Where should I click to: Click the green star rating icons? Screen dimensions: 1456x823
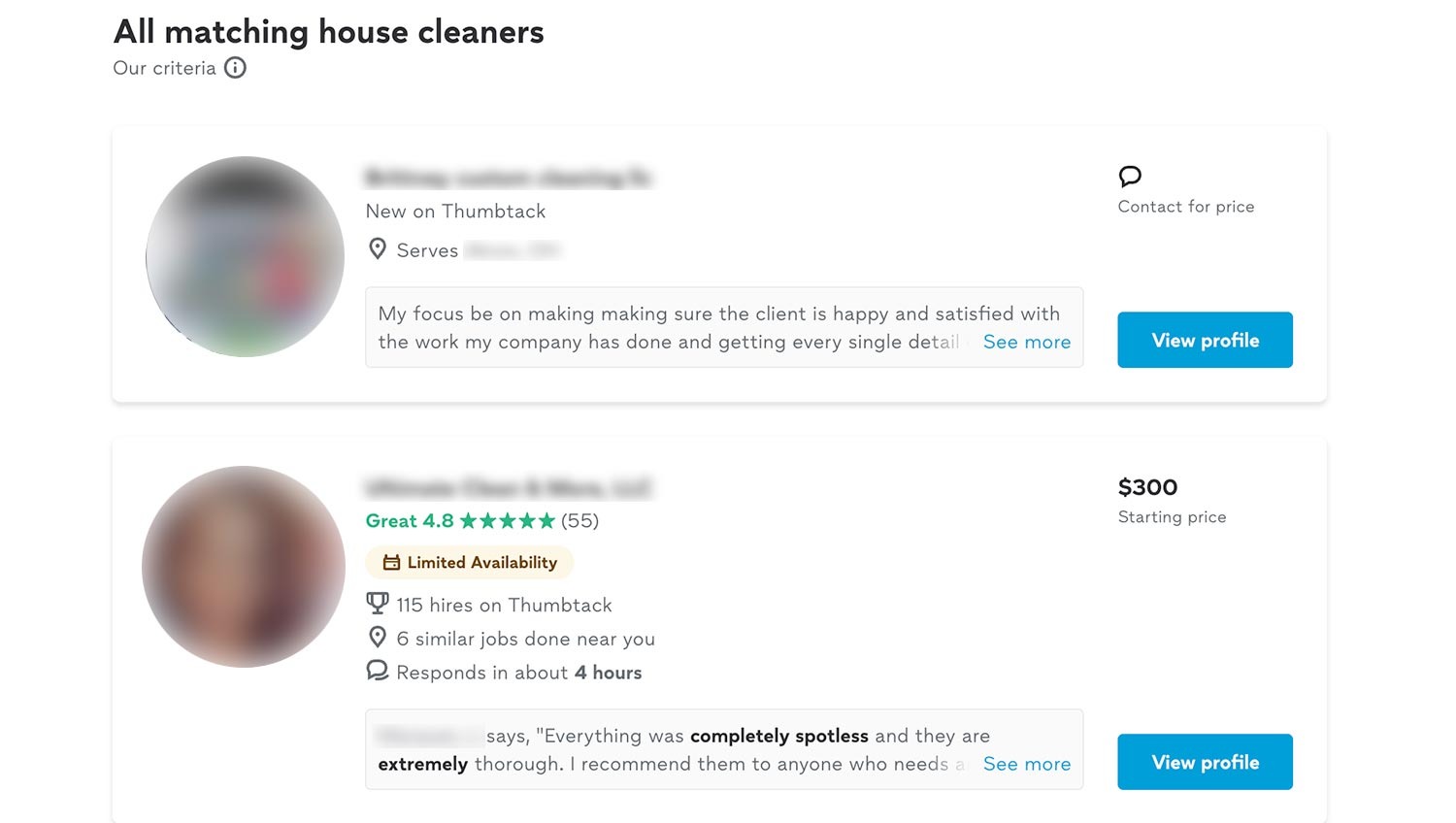pos(507,521)
